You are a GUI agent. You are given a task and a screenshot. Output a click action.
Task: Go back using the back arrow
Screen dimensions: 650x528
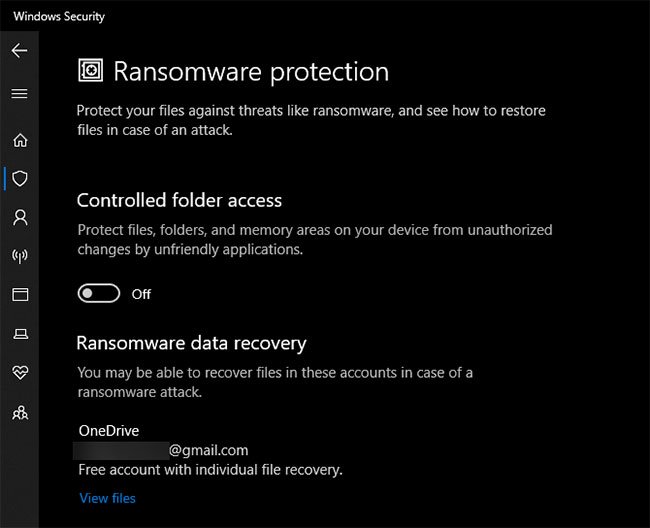tap(19, 51)
